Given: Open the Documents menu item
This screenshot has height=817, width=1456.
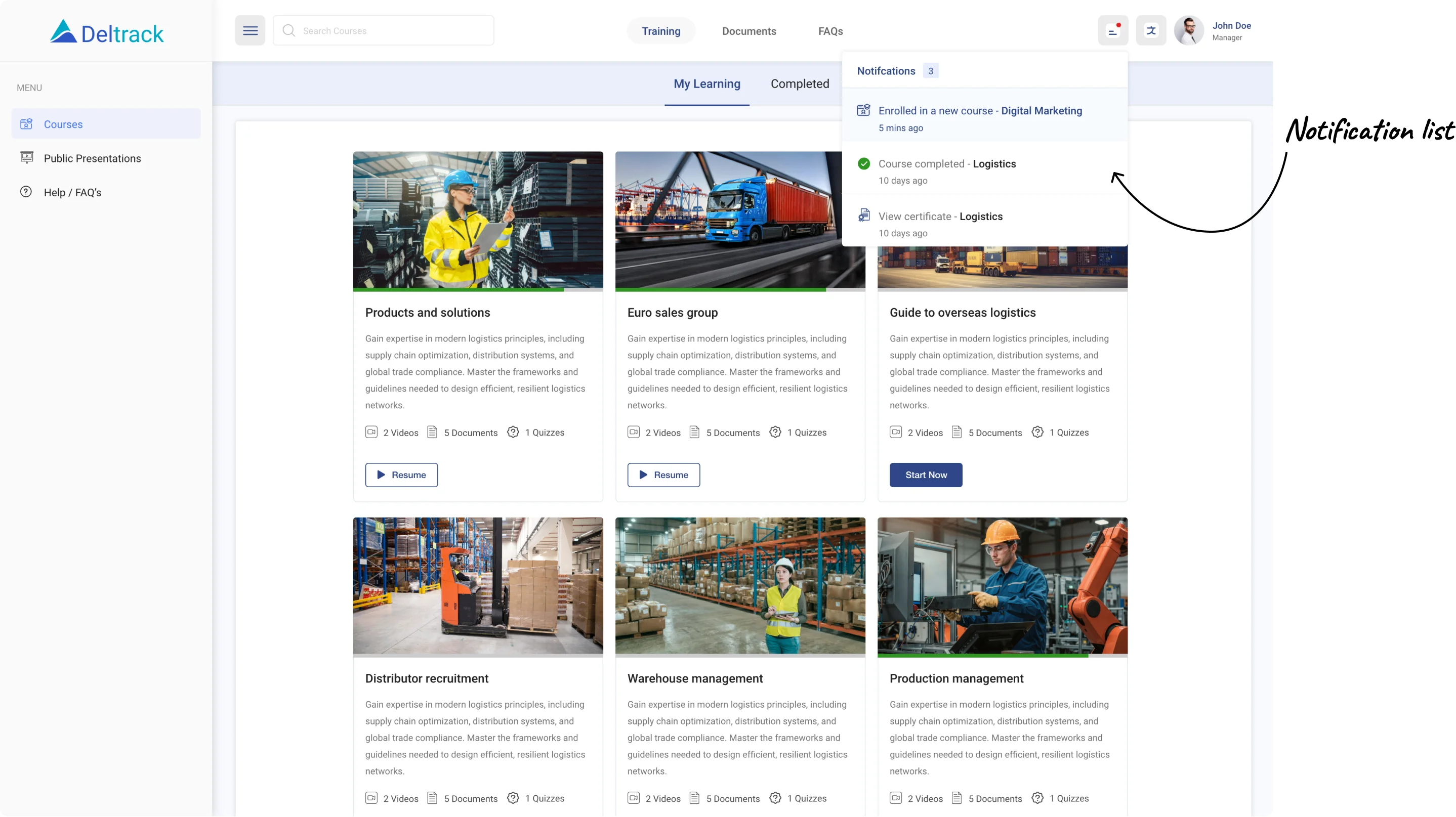Looking at the screenshot, I should pos(748,31).
